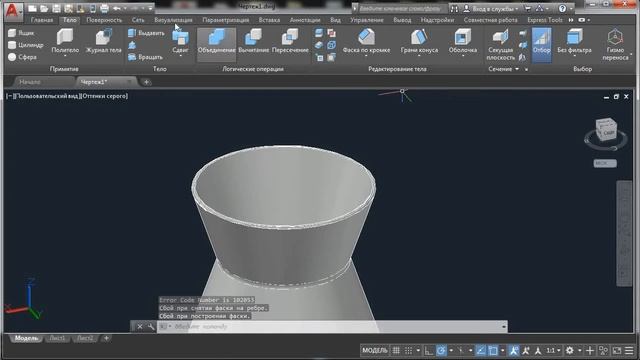The width and height of the screenshot is (640, 360).
Task: Open a new drawing tab with plus
Action: point(146,82)
